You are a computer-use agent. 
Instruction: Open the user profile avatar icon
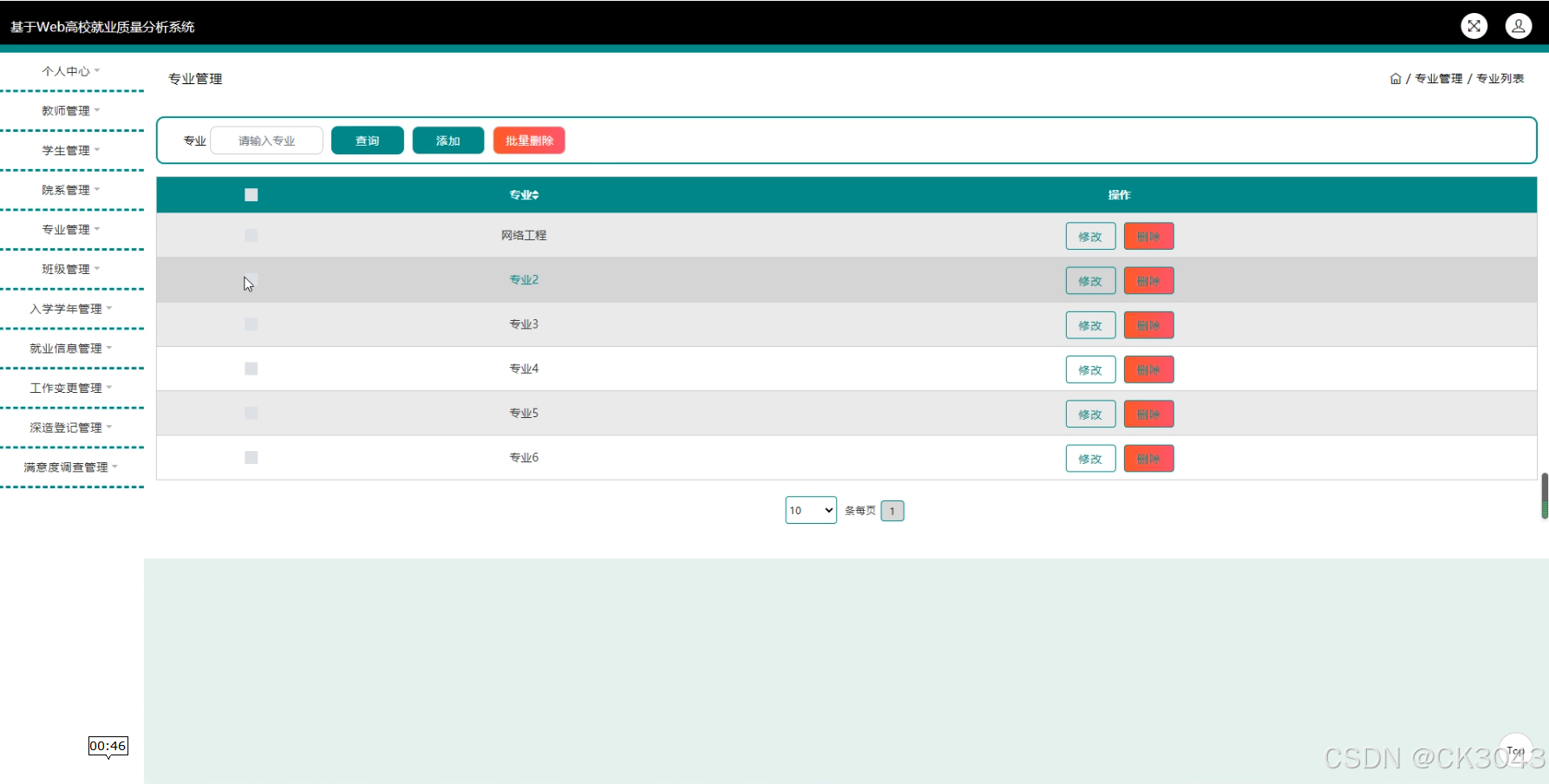1519,26
